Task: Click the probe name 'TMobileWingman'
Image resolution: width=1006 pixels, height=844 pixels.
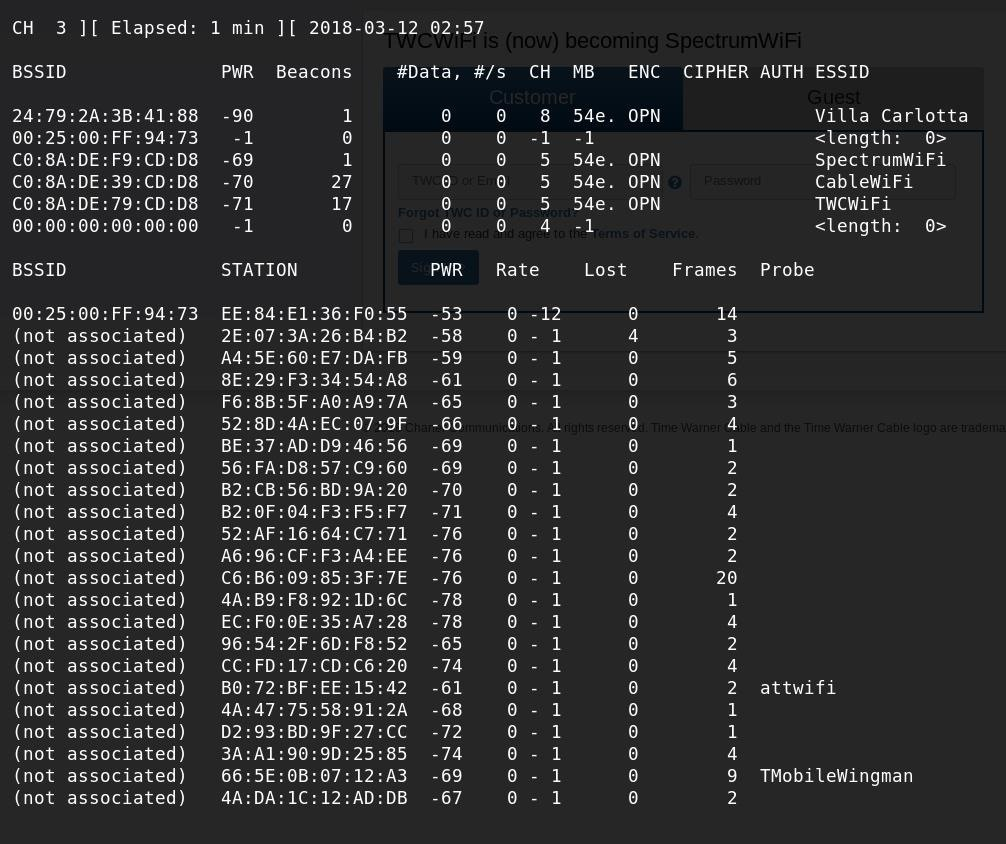Action: click(837, 776)
